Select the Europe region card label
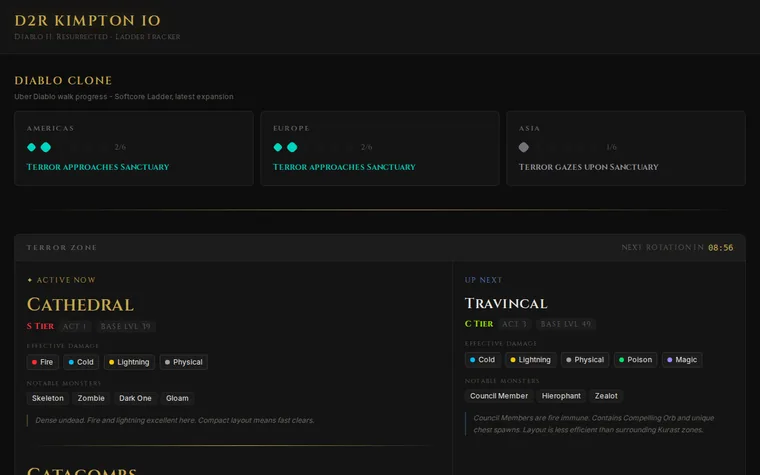Image resolution: width=760 pixels, height=475 pixels. pos(291,128)
